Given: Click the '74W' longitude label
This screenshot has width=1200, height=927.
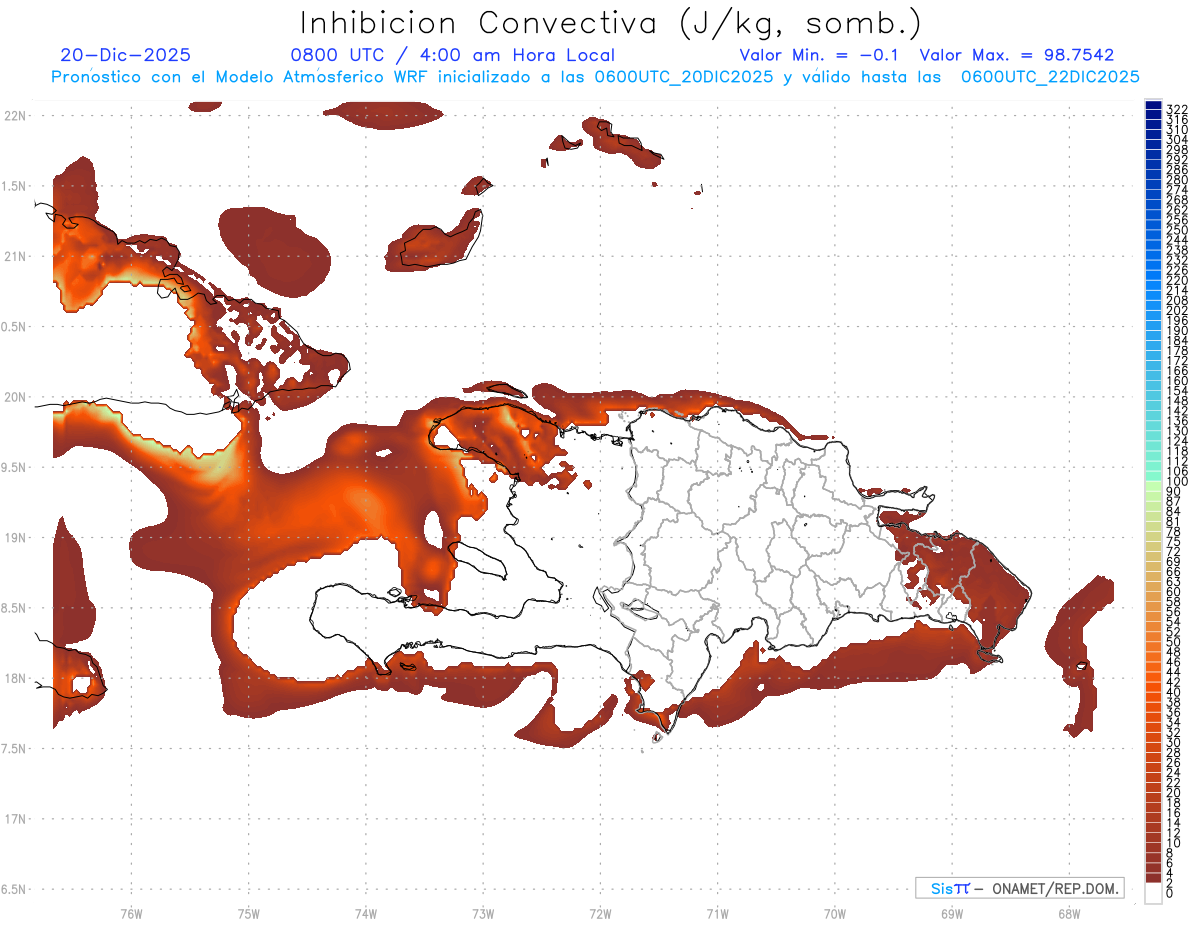Looking at the screenshot, I should (365, 913).
